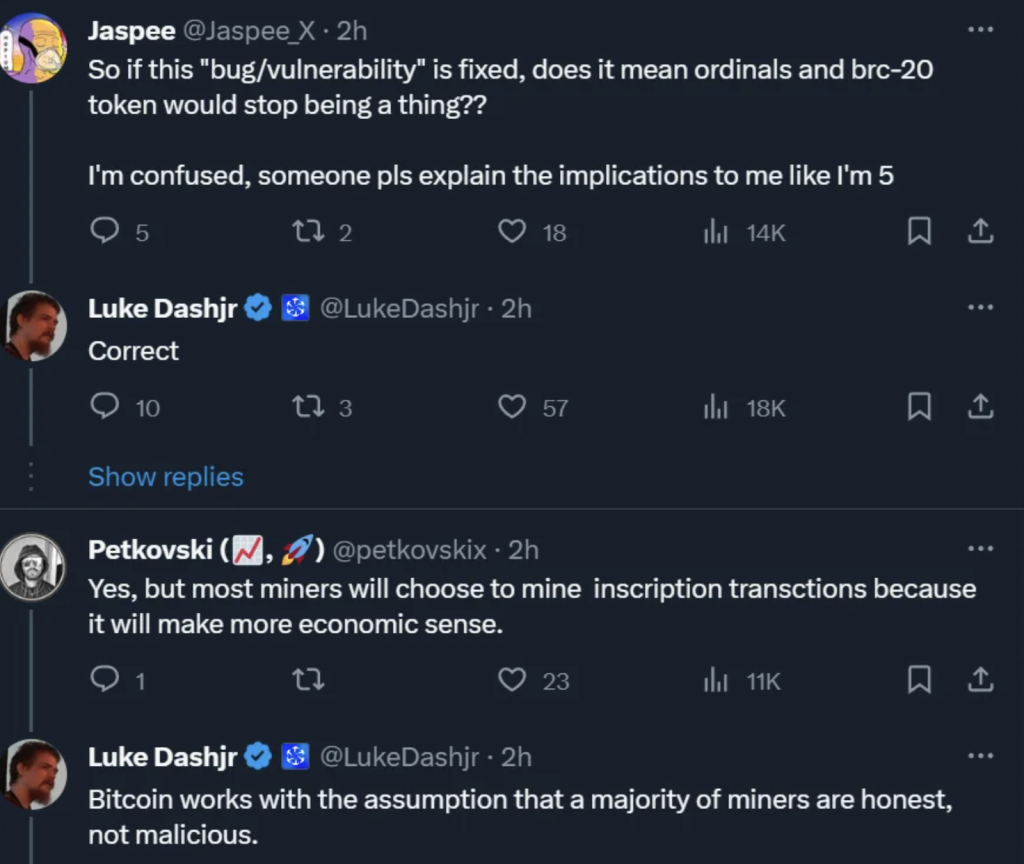
Task: Open more options on Jaspee's tweet
Action: (980, 29)
